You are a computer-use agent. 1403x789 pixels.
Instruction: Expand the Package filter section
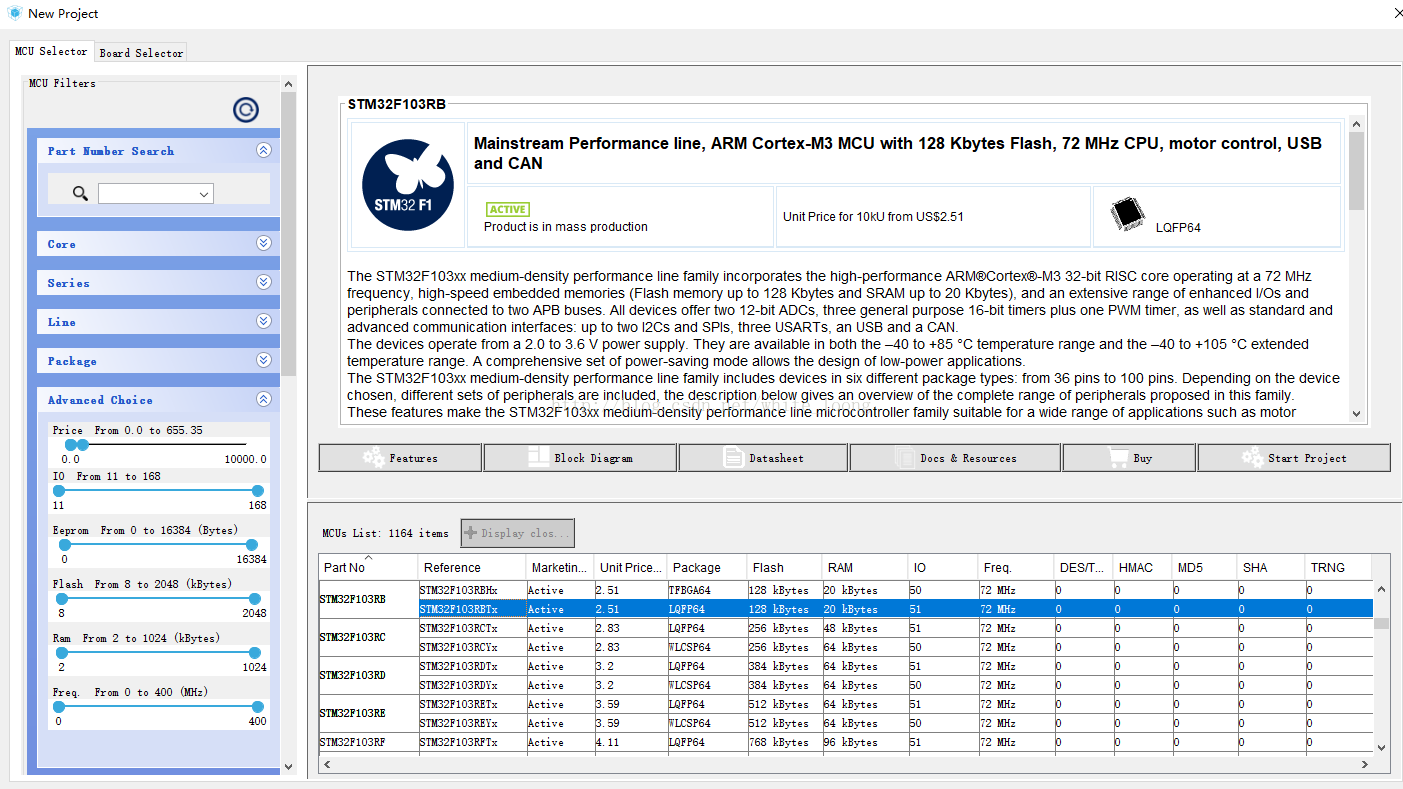coord(264,360)
